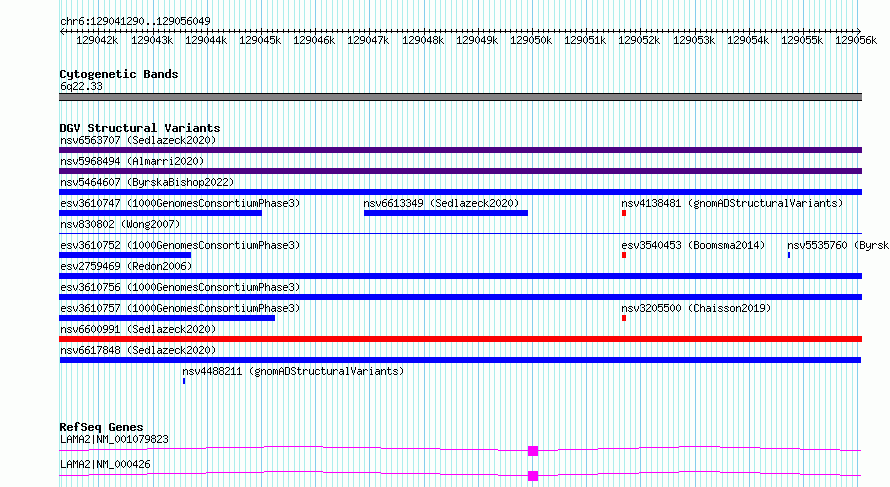The width and height of the screenshot is (890, 487).
Task: Click the RefSeq Genes track heading
Action: (x=101, y=427)
